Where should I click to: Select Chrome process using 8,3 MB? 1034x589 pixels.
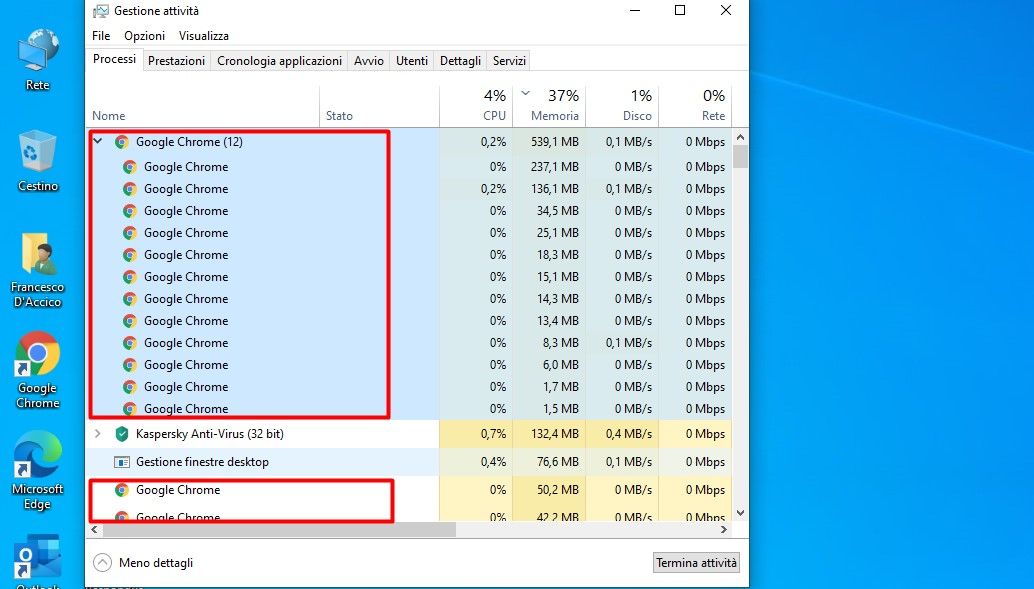[410, 343]
